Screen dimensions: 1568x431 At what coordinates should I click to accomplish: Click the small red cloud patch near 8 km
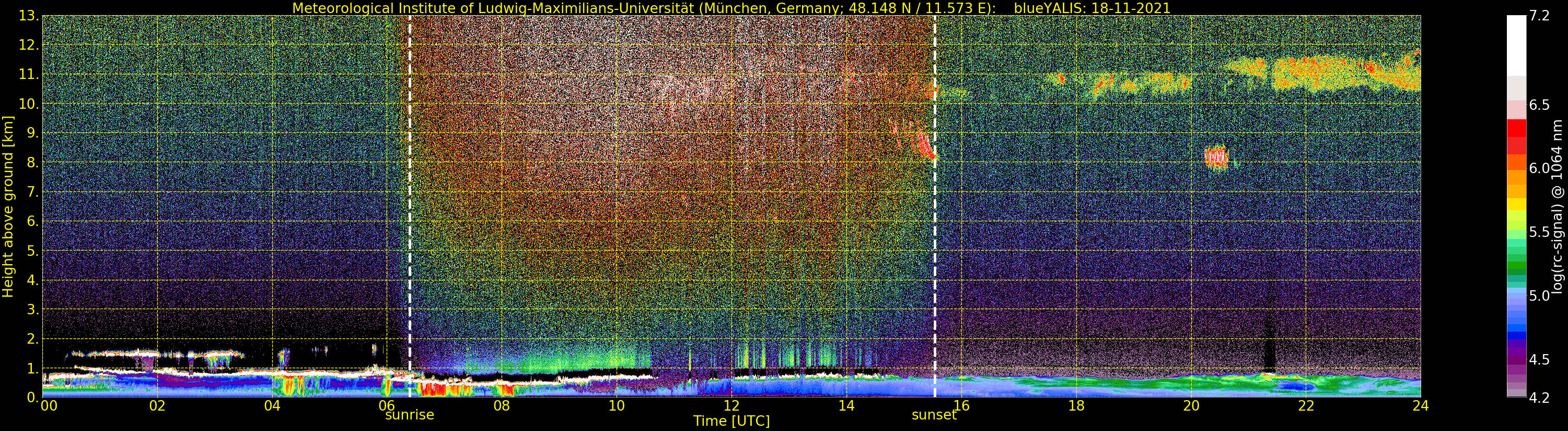(x=1216, y=158)
